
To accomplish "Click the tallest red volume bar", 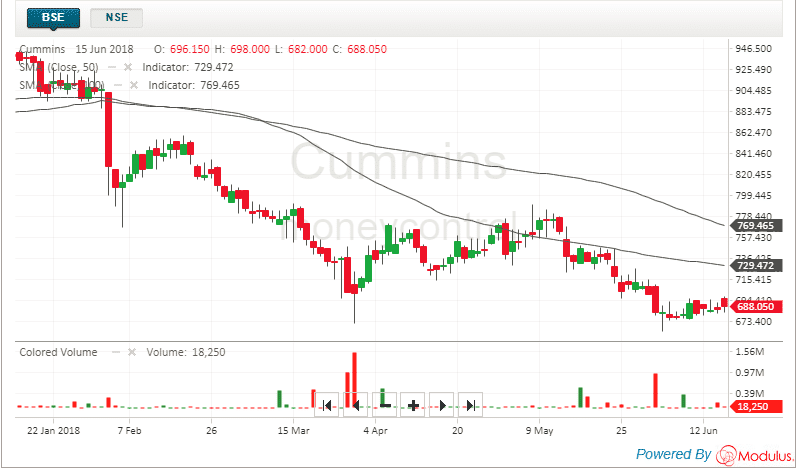I will (354, 379).
